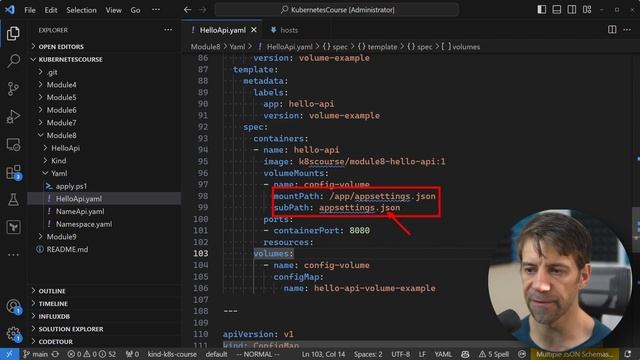
Task: Go back with the left arrow
Action: (x=187, y=9)
